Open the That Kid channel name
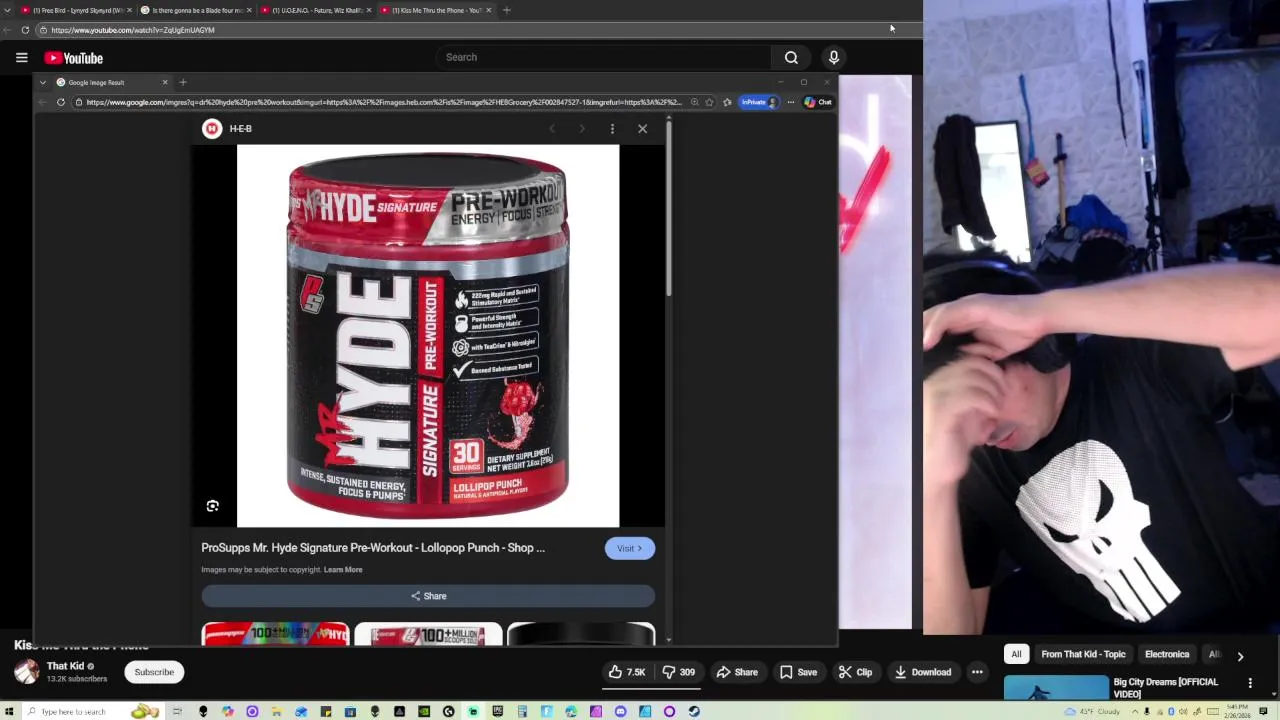The image size is (1280, 720). (65, 666)
